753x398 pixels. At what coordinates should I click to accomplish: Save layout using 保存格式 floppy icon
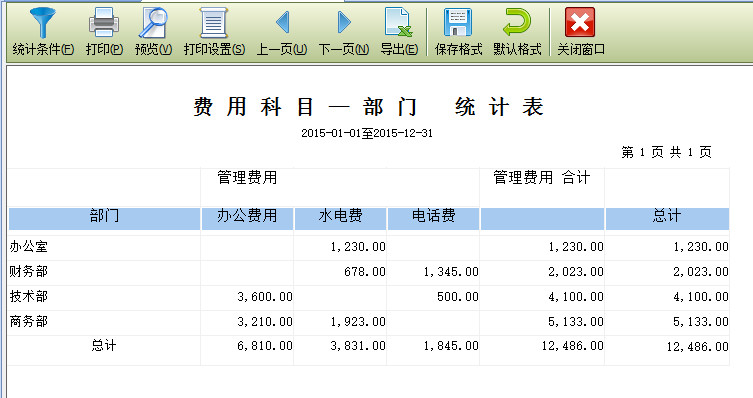[x=458, y=23]
